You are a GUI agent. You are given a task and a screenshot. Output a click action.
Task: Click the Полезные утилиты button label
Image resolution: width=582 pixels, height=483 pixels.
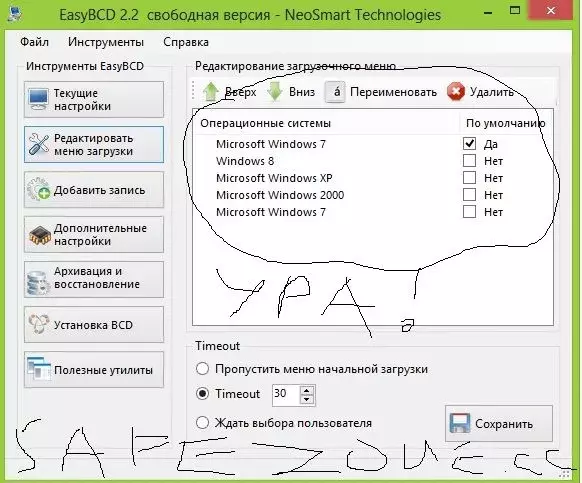pyautogui.click(x=104, y=370)
